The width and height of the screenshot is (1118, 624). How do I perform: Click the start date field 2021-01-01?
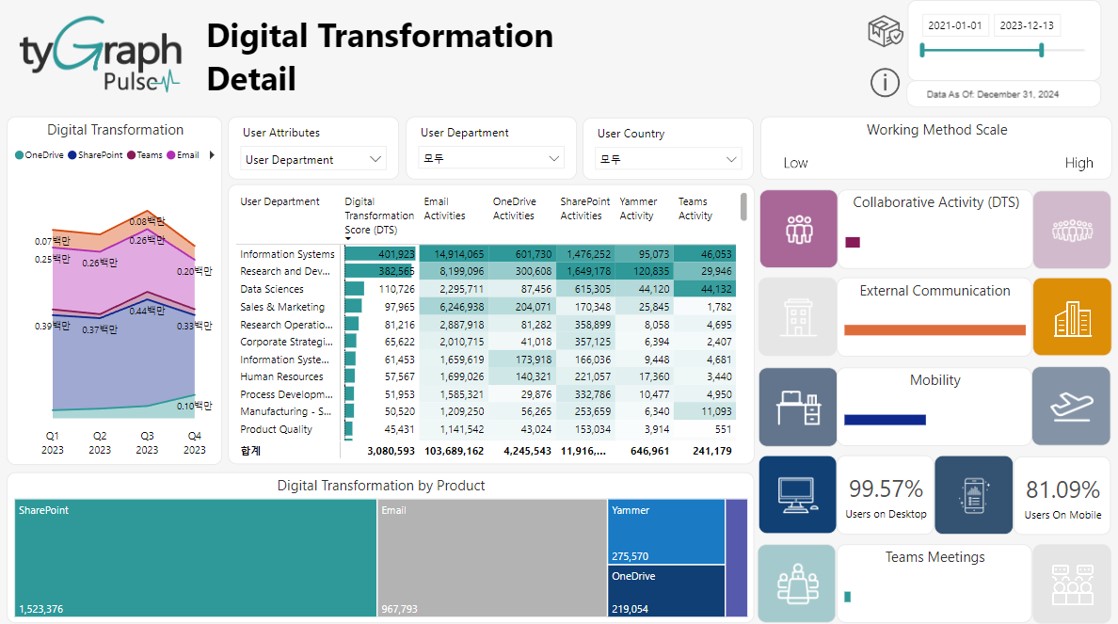(955, 25)
